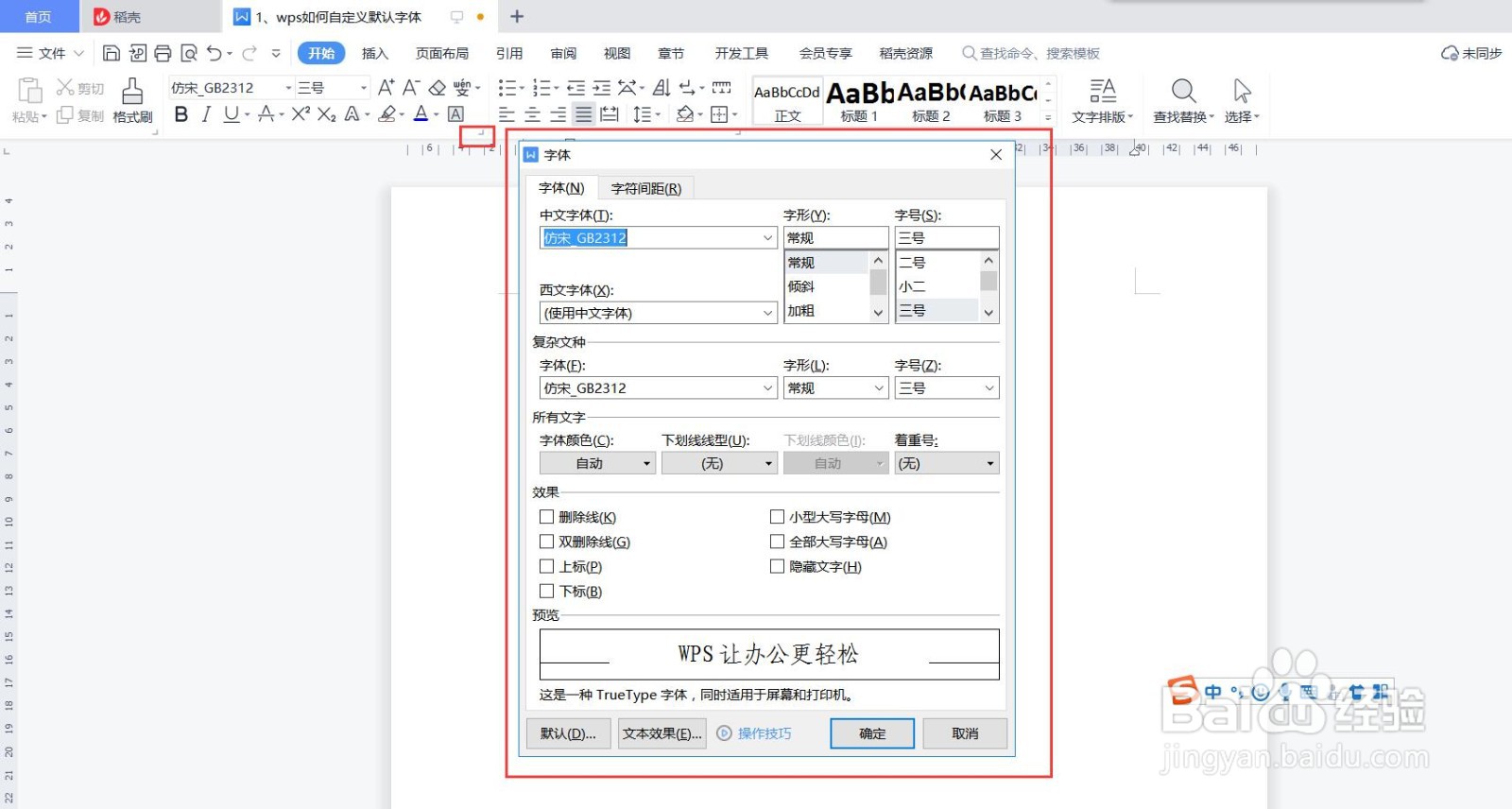The width and height of the screenshot is (1512, 809).
Task: Open the 文件 menu
Action: click(x=51, y=53)
